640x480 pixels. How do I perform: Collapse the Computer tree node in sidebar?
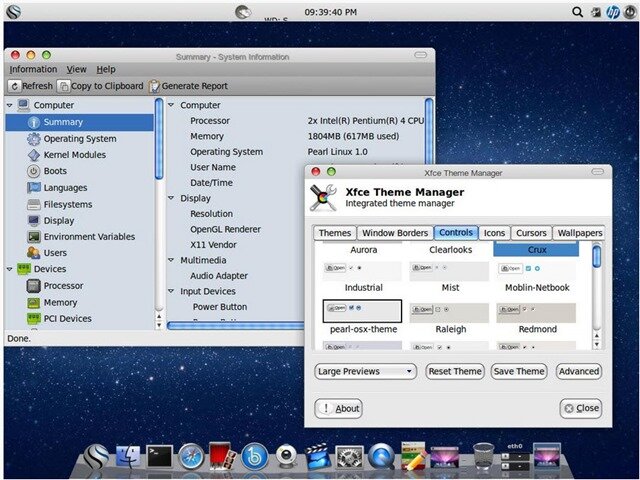[x=10, y=105]
